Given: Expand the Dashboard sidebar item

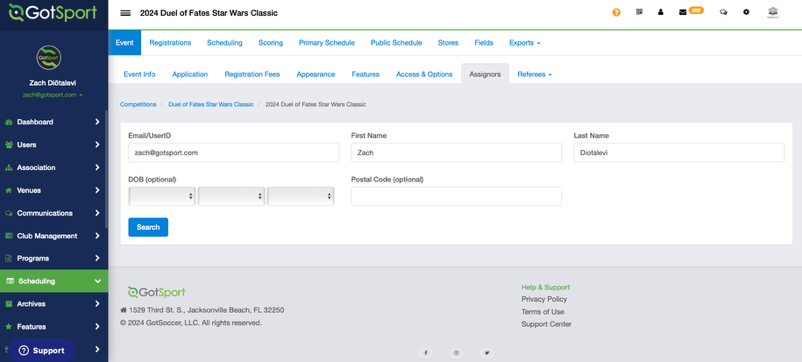Looking at the screenshot, I should point(54,122).
